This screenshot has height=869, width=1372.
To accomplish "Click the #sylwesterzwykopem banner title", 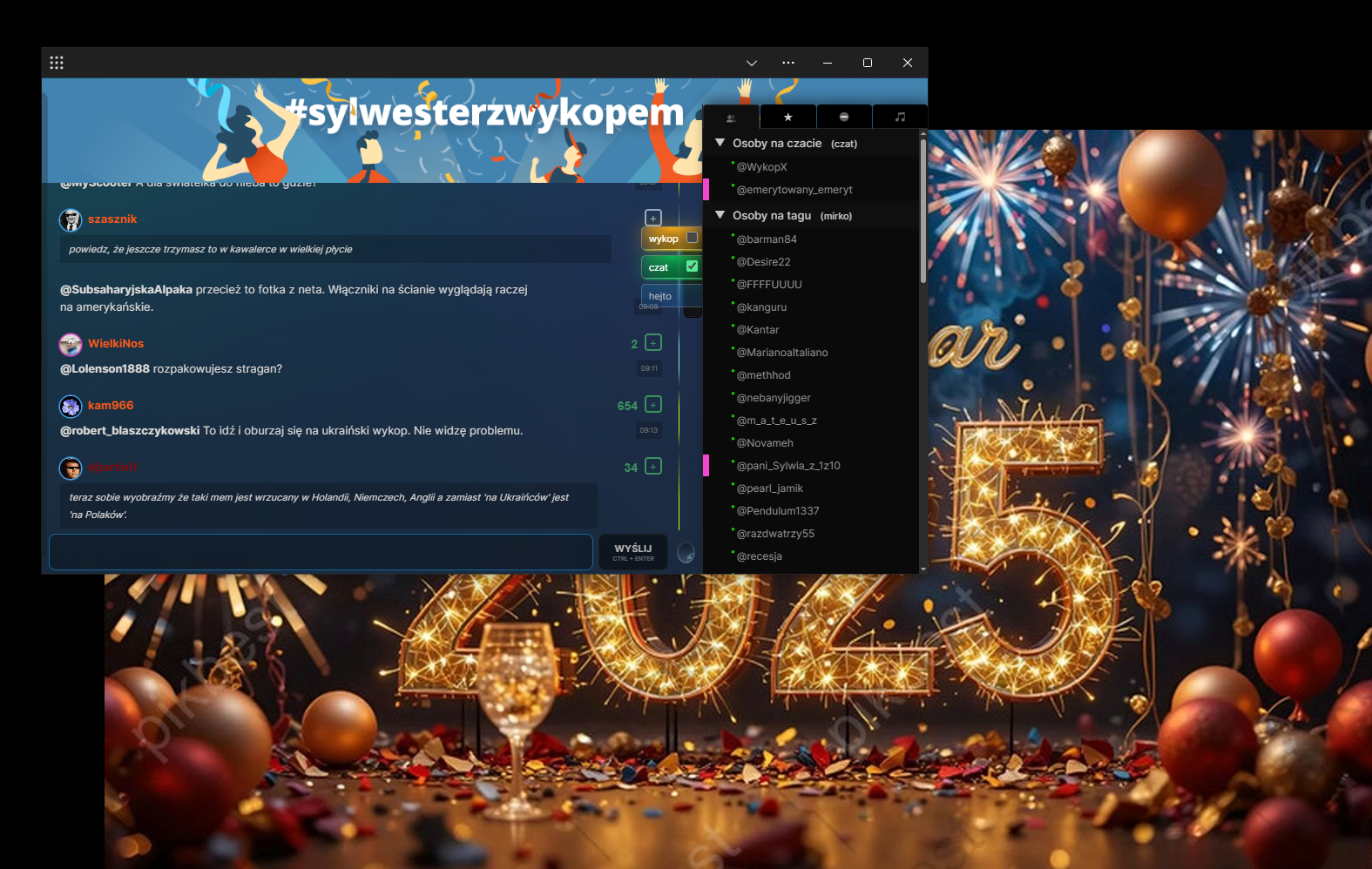I will coord(485,112).
